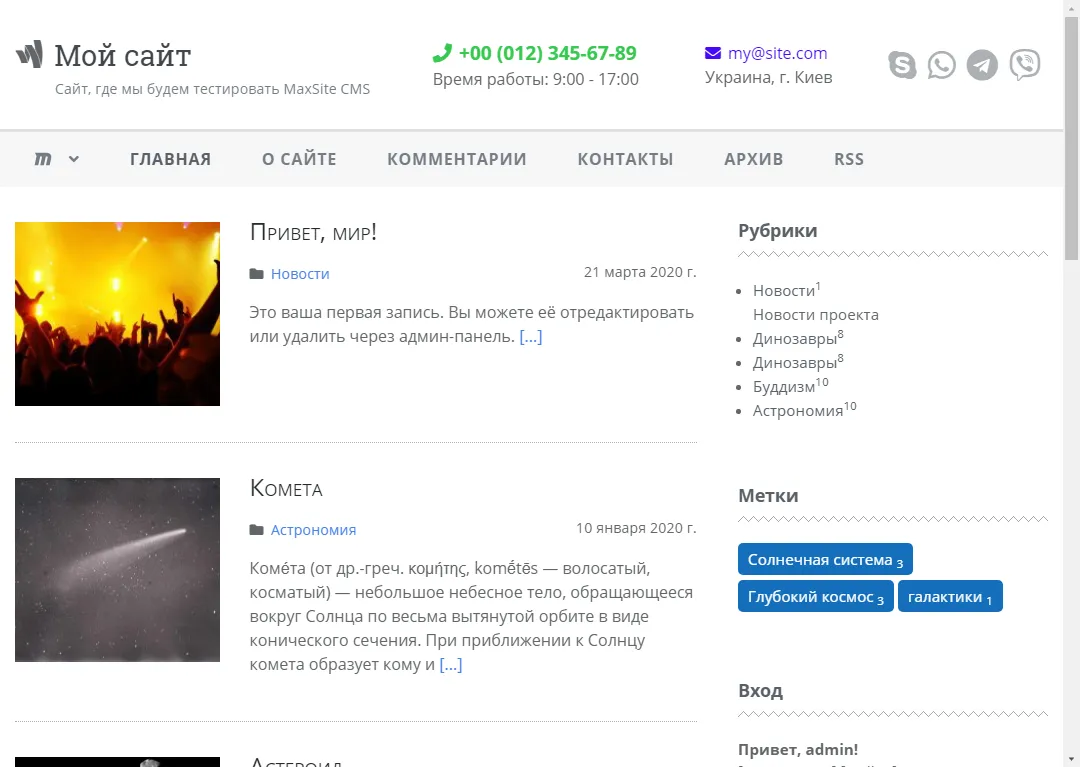Image resolution: width=1080 pixels, height=767 pixels.
Task: Click the envelope email icon
Action: pyautogui.click(x=713, y=54)
